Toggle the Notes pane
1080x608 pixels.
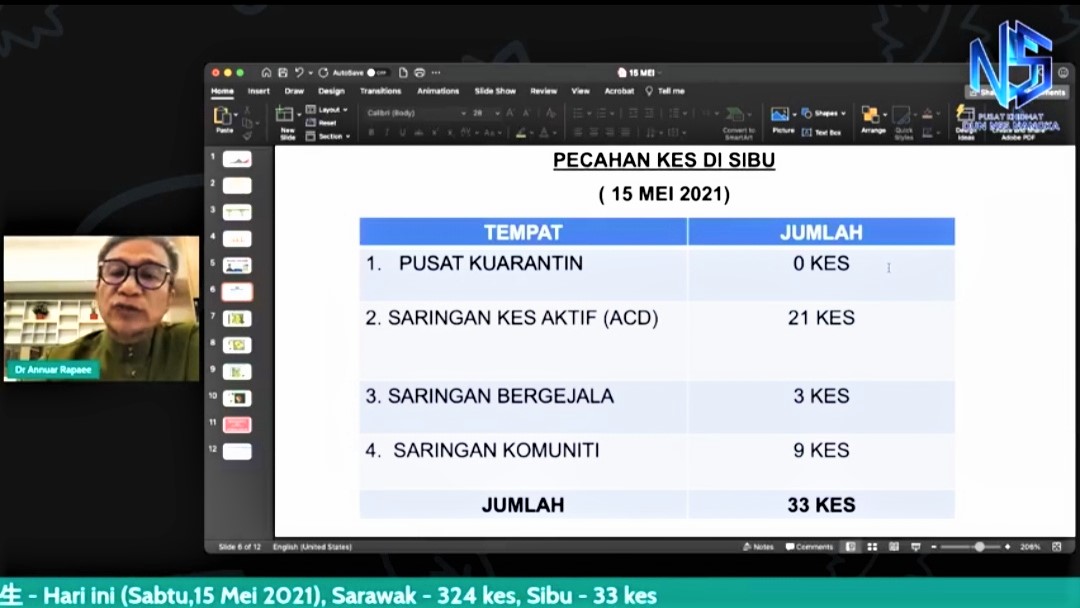click(x=759, y=547)
